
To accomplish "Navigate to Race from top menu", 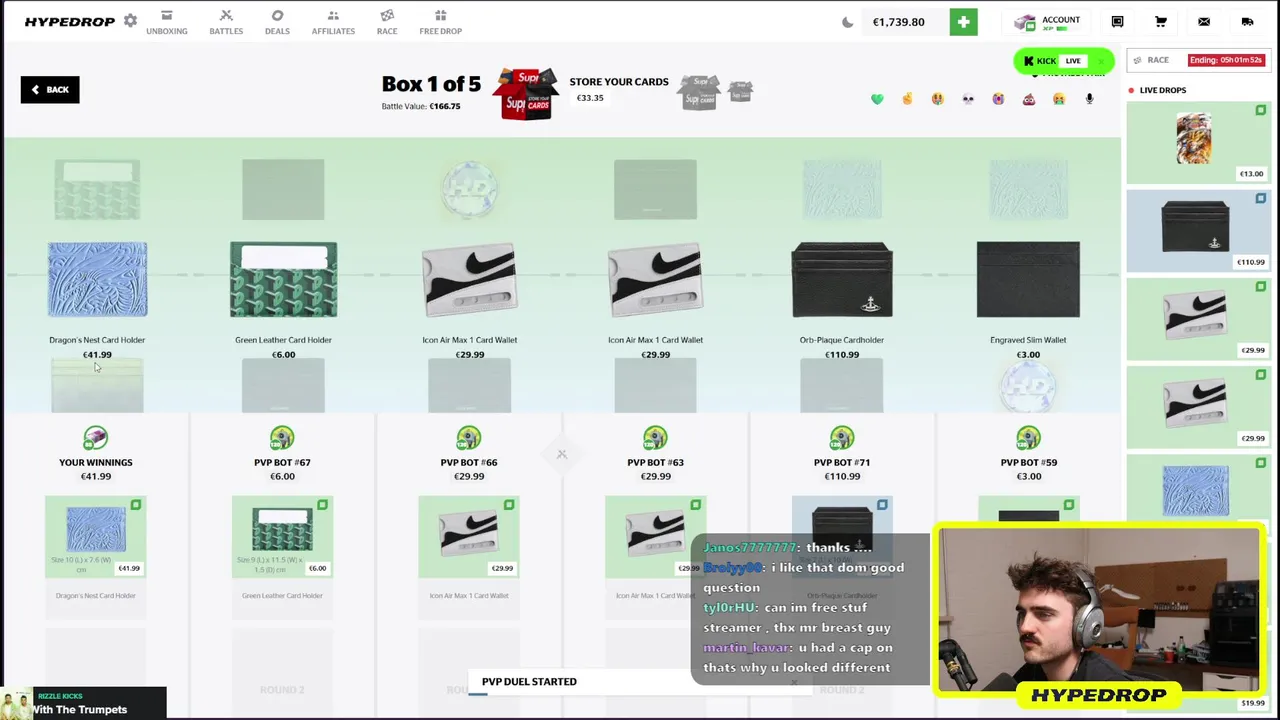I will pos(387,22).
